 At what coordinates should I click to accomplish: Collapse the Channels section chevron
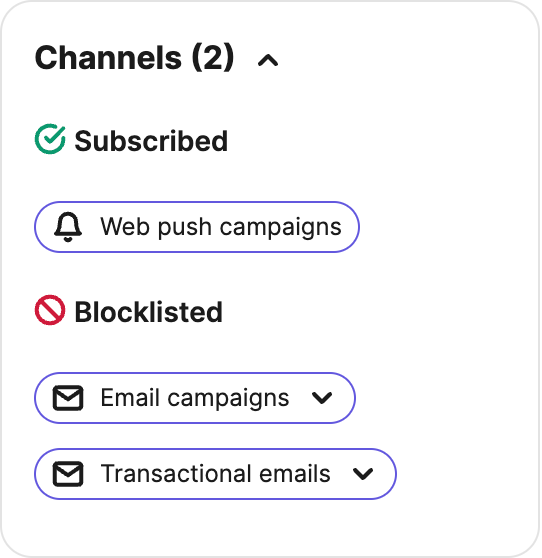(x=268, y=60)
